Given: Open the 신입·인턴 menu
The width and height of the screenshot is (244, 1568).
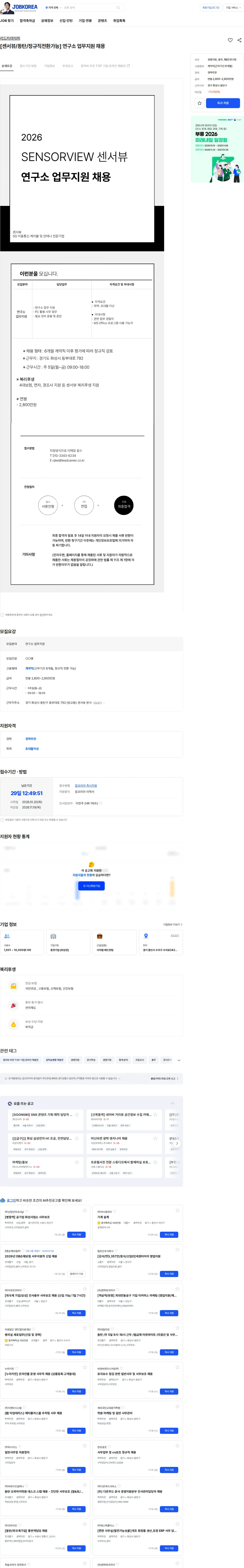Looking at the screenshot, I should (66, 21).
